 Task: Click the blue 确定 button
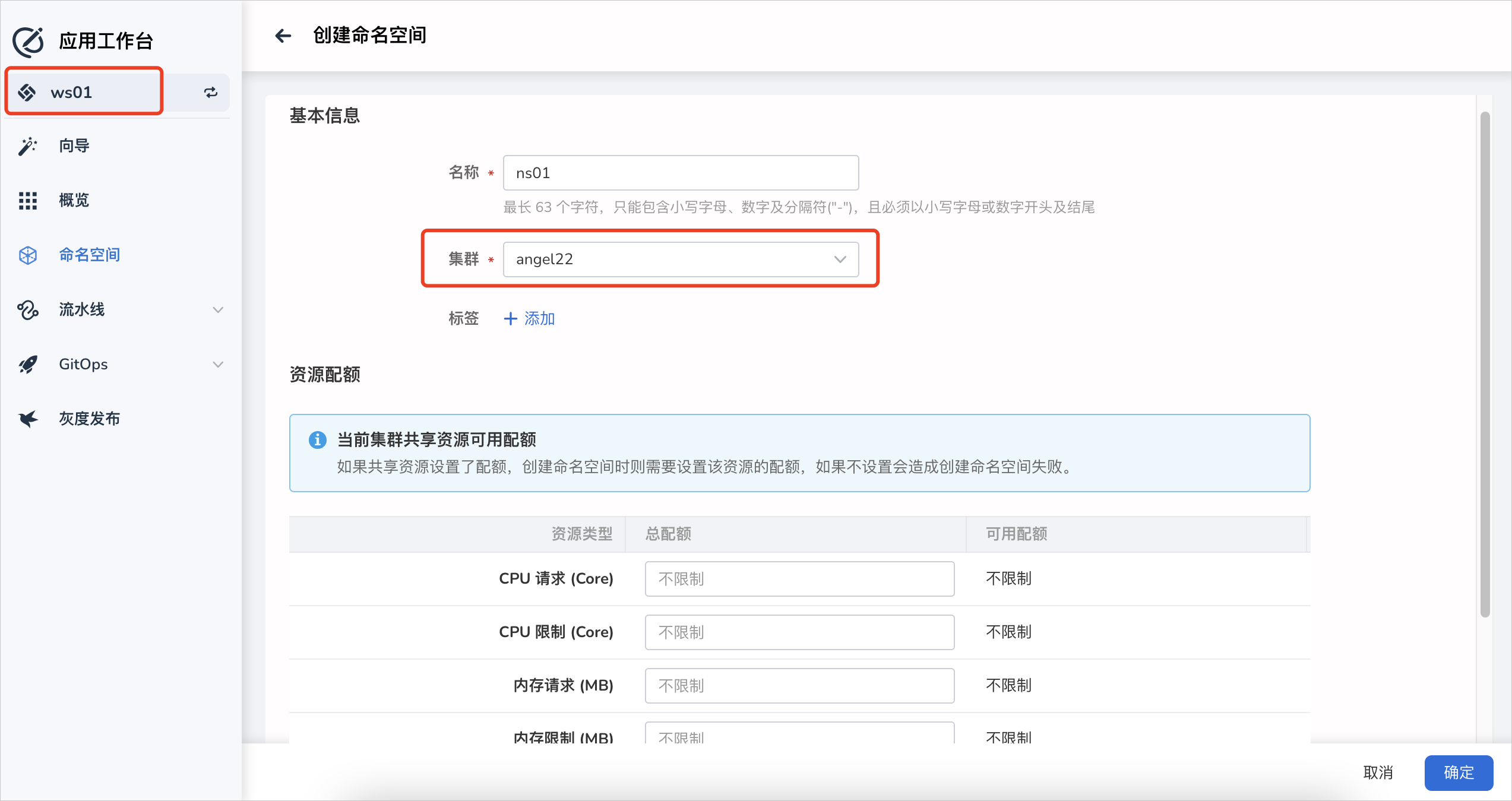pyautogui.click(x=1459, y=772)
